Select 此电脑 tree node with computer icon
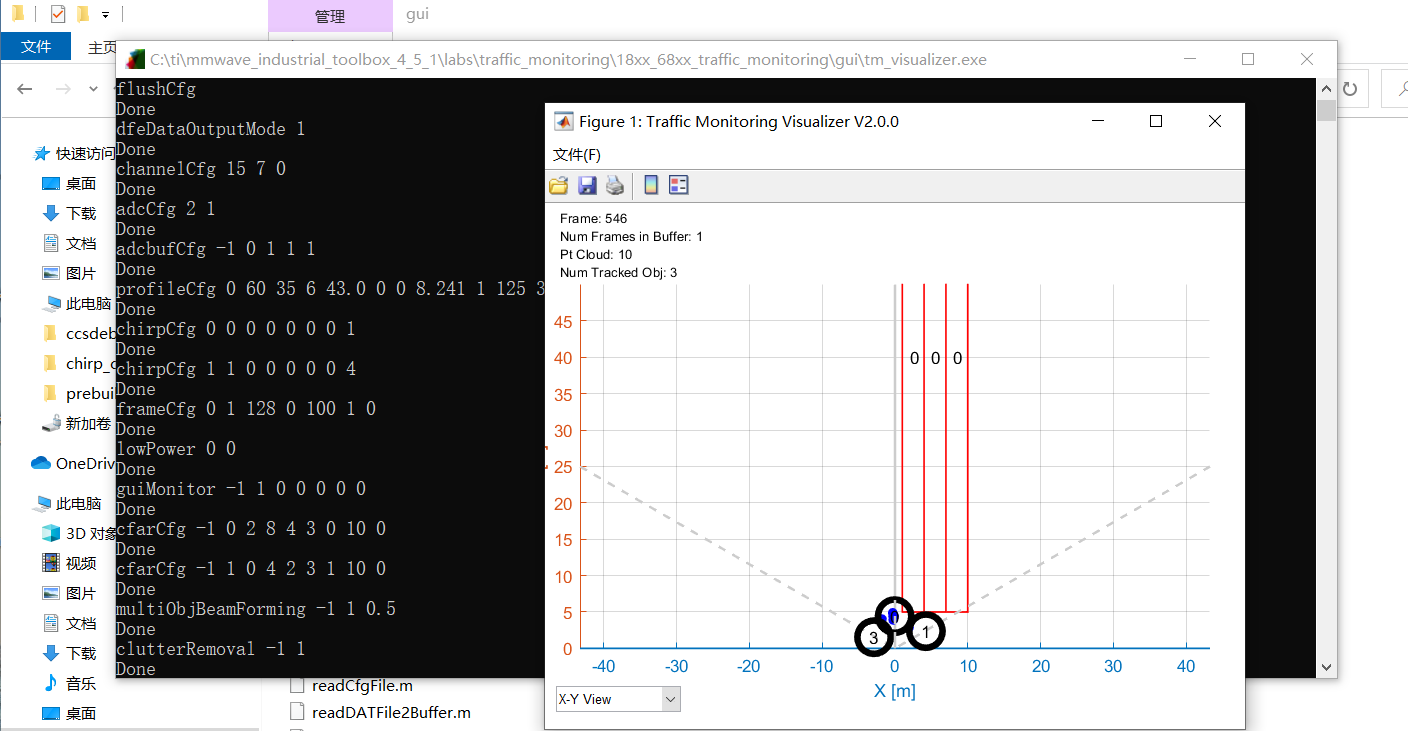 [67, 503]
